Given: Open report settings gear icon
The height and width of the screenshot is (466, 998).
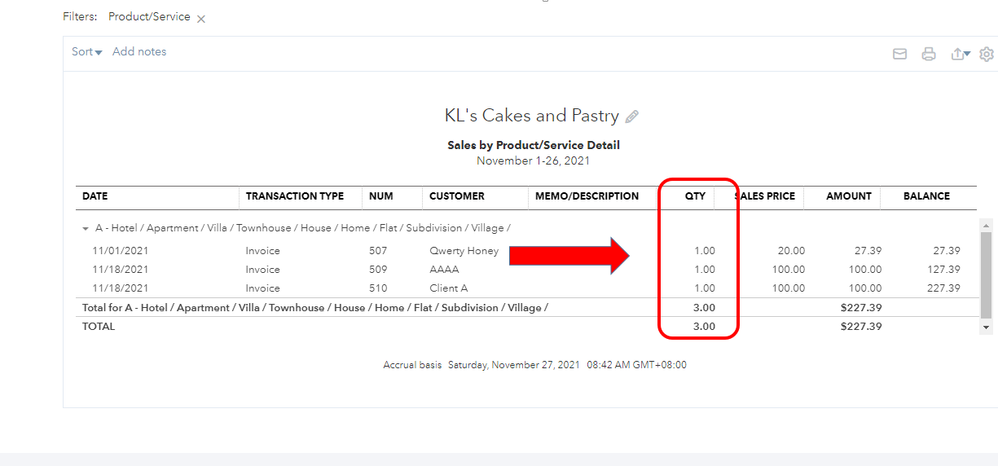Looking at the screenshot, I should click(986, 54).
